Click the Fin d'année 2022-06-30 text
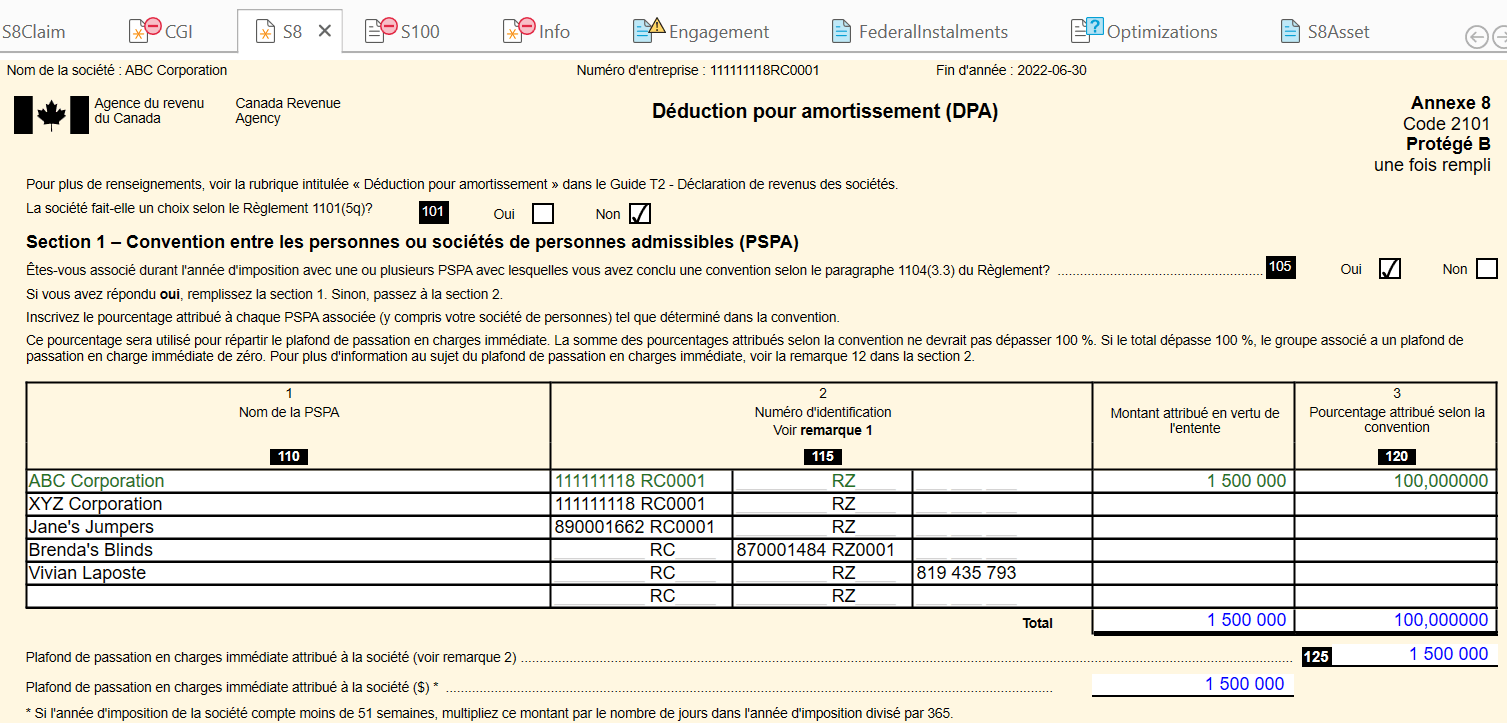 [x=1011, y=71]
